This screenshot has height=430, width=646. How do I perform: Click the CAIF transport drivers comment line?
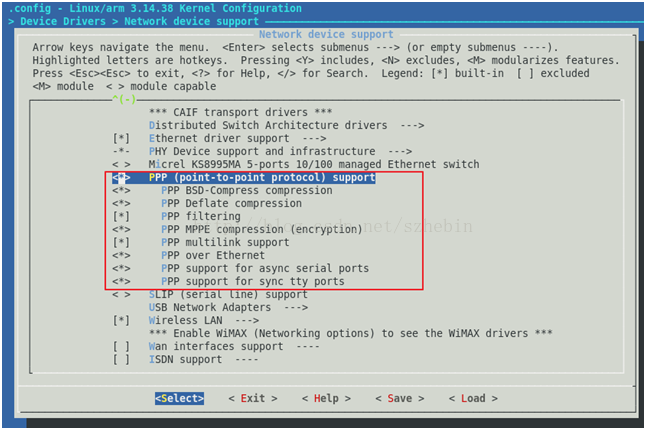[241, 112]
